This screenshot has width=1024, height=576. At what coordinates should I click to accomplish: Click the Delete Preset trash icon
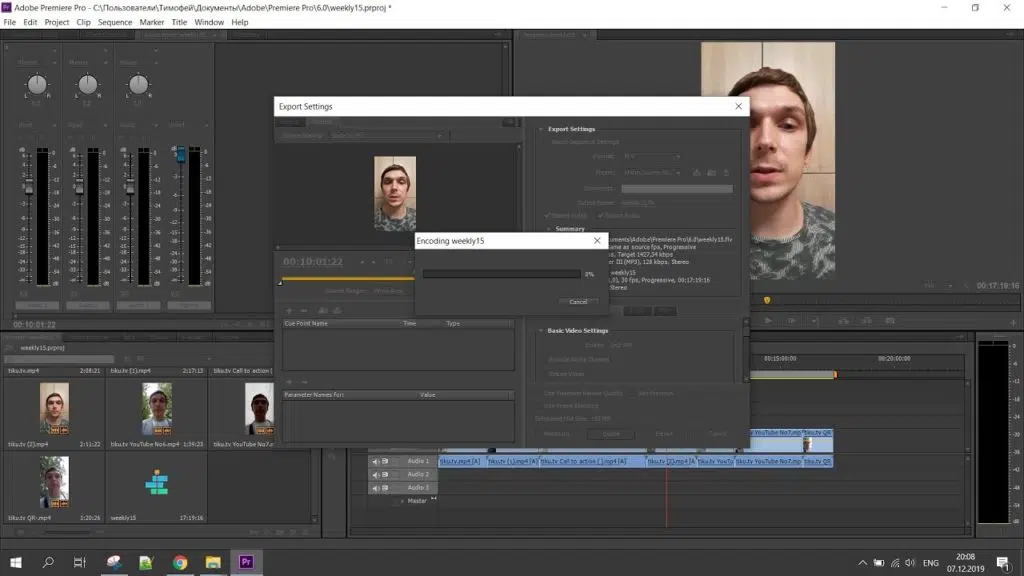(x=726, y=172)
